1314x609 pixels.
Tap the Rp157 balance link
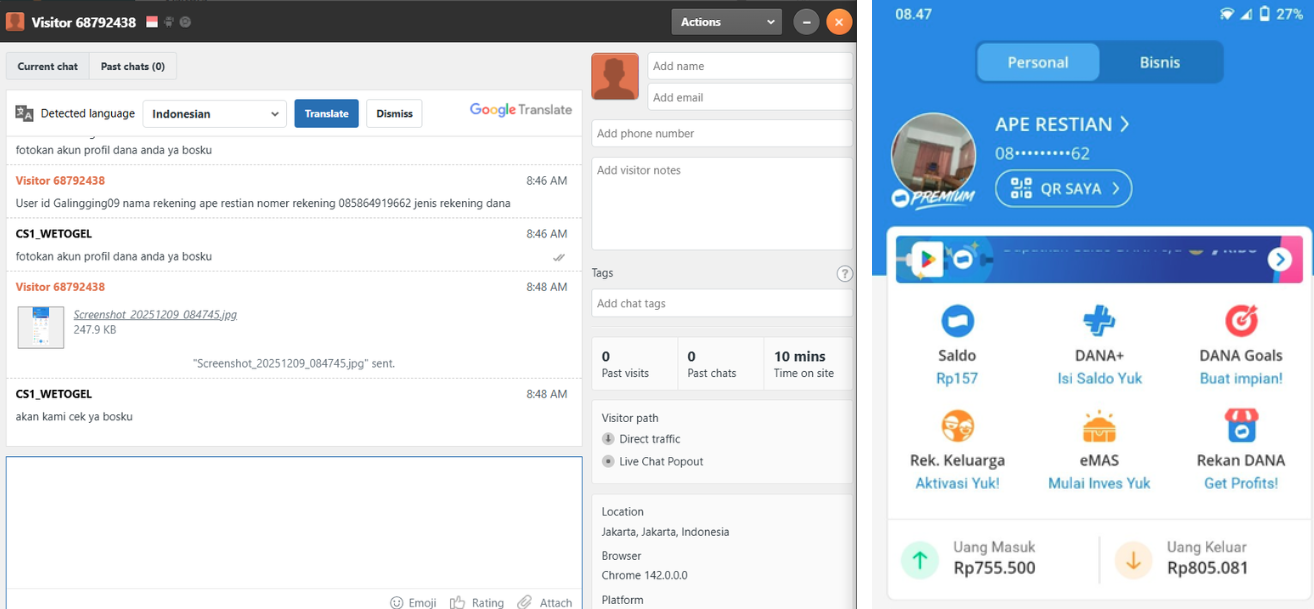click(957, 378)
